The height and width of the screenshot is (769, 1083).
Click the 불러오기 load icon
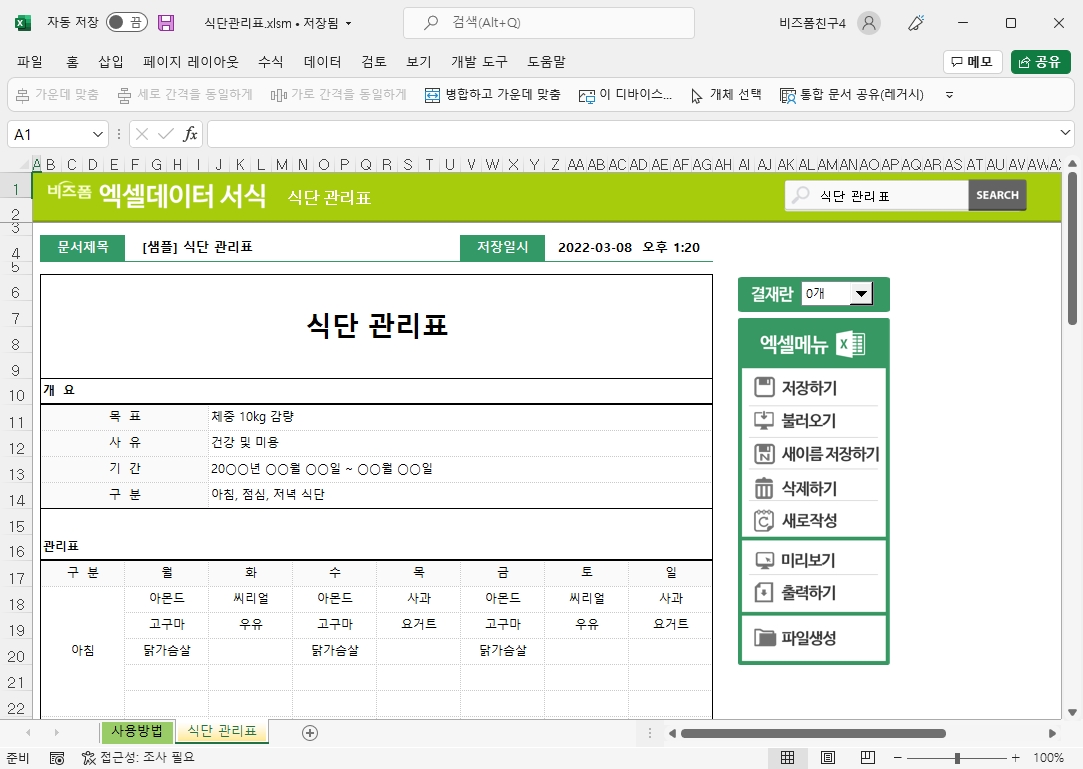point(764,420)
